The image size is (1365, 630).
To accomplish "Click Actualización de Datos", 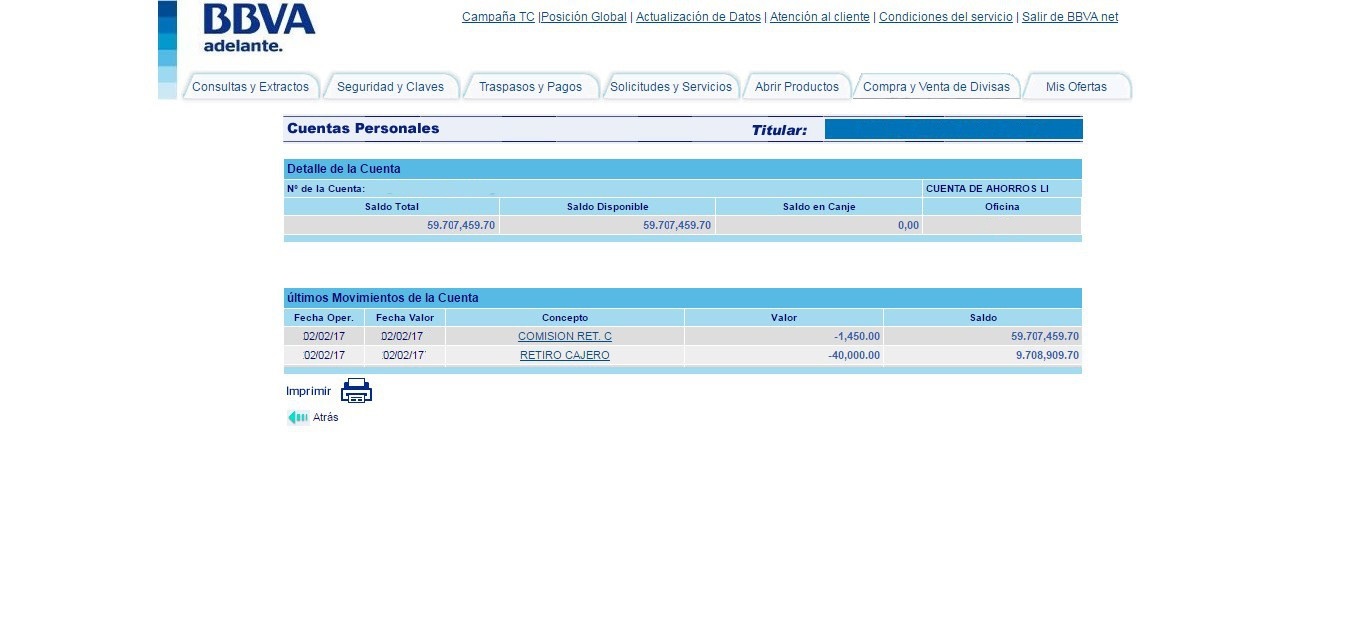I will (697, 16).
